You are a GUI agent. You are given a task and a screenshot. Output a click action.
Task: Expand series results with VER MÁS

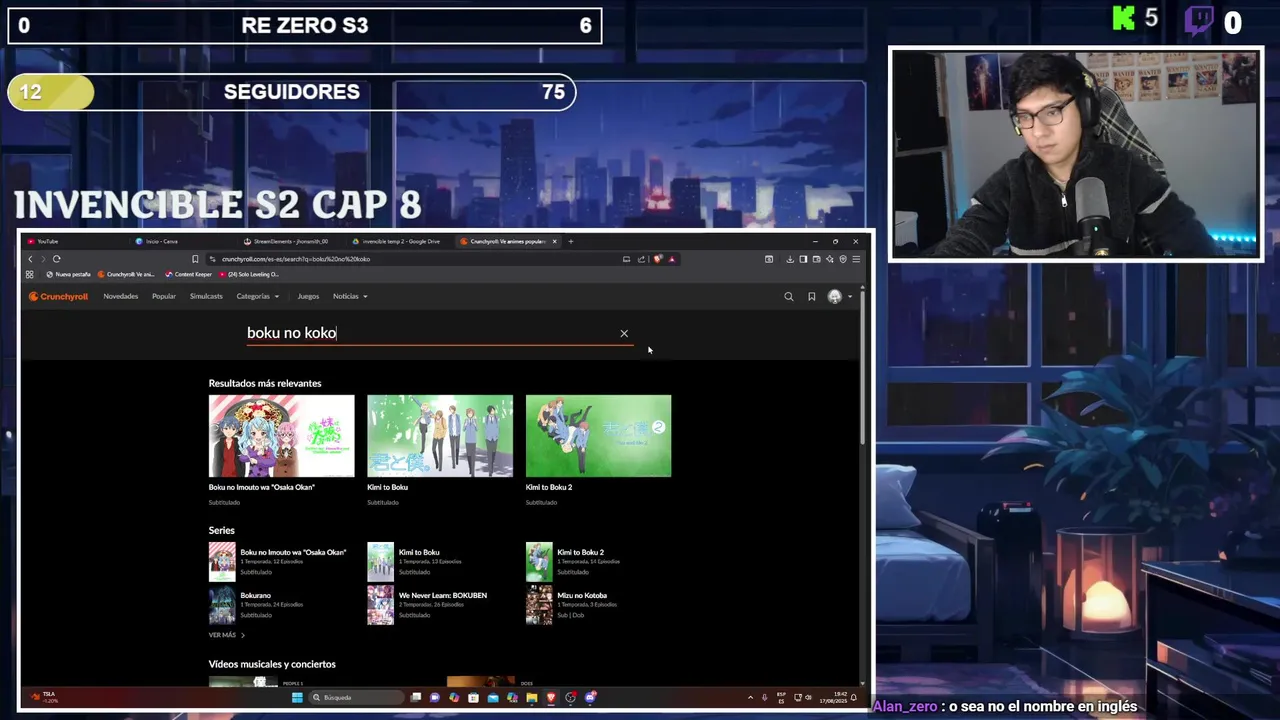(226, 635)
